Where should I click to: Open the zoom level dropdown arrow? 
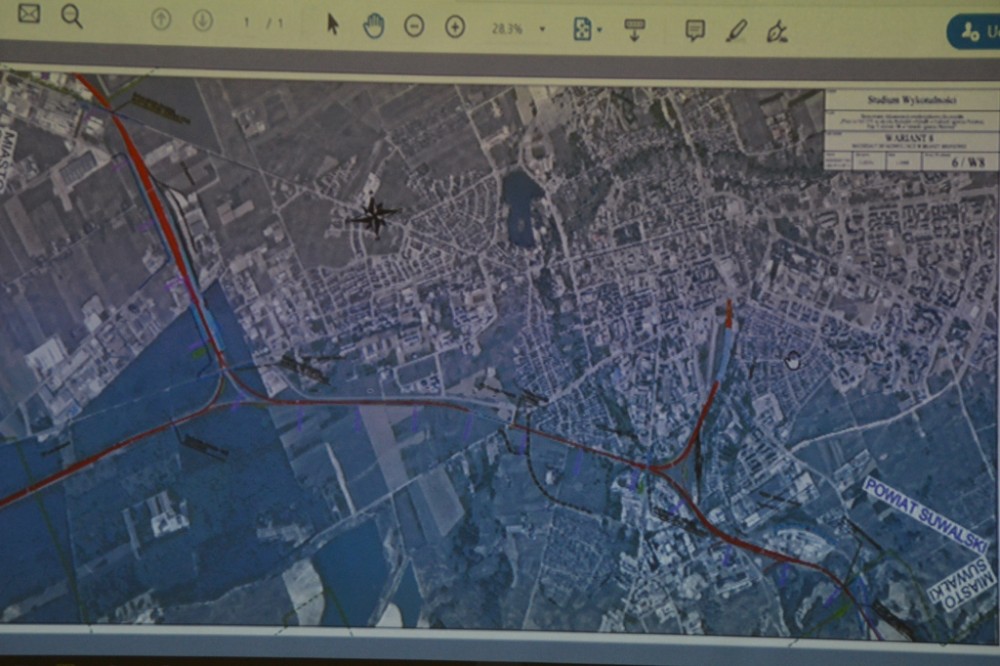point(542,29)
